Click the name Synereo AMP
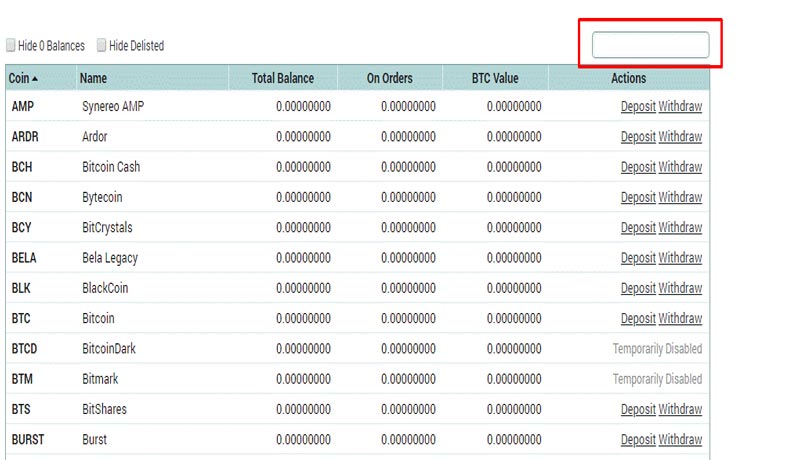Viewport: 800px width, 460px height. pos(113,107)
